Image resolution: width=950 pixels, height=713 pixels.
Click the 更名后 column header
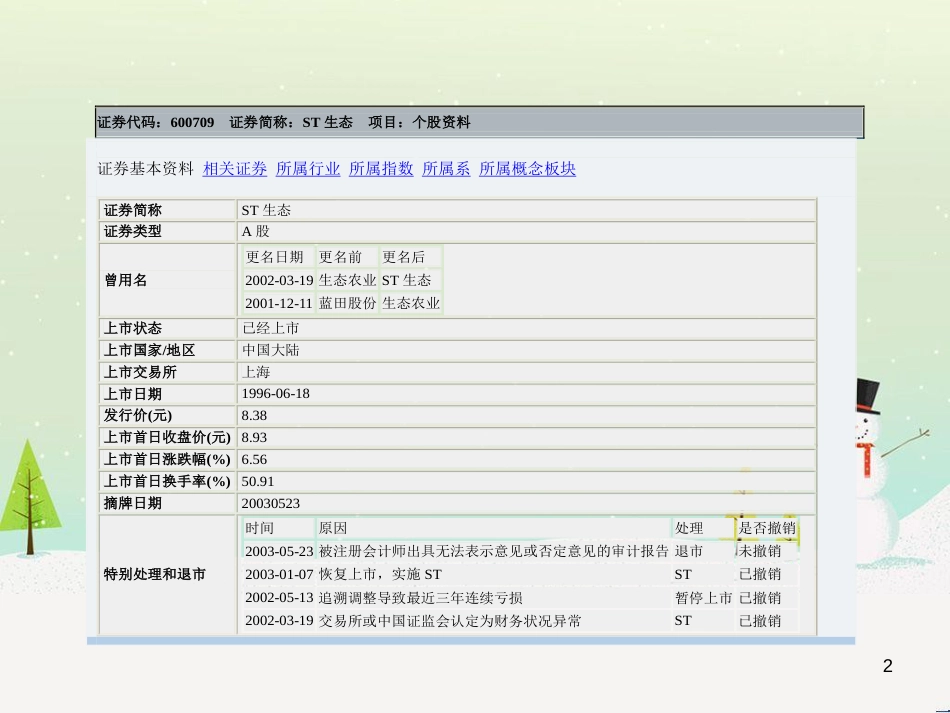(404, 257)
